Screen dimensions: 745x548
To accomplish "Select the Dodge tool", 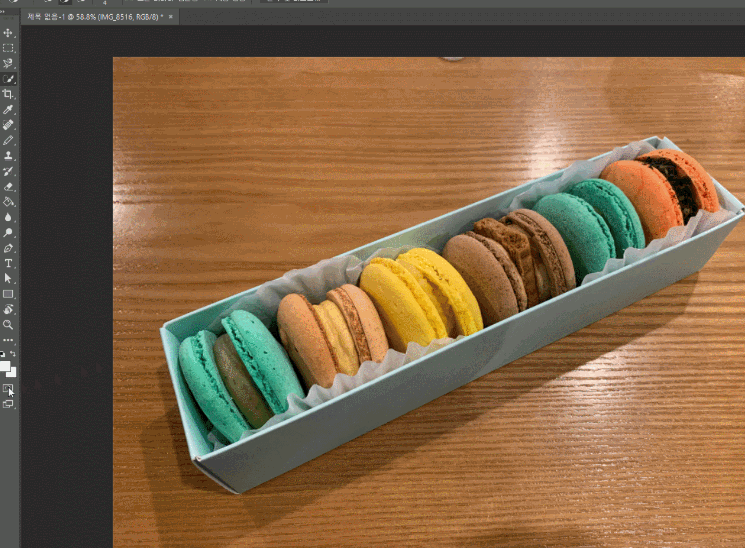I will (x=8, y=233).
